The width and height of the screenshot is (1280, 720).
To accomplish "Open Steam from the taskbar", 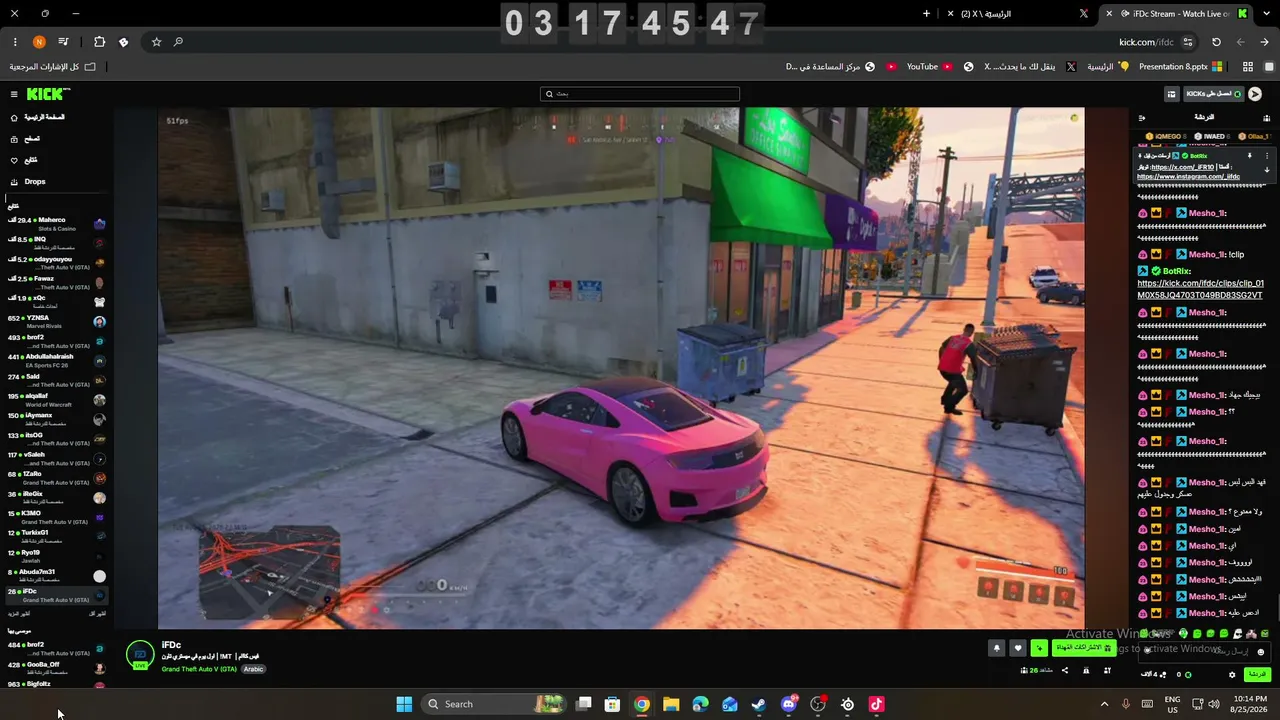I will click(759, 704).
